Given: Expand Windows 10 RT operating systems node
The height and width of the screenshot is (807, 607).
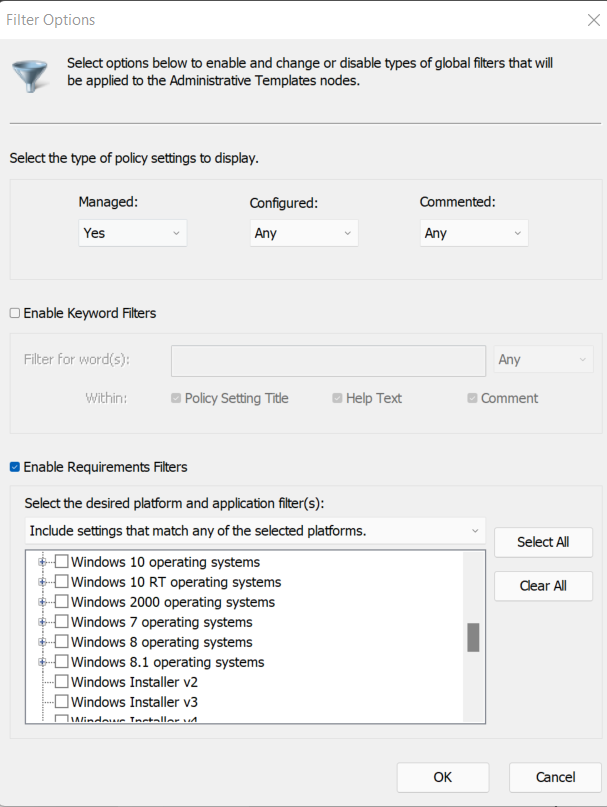Looking at the screenshot, I should click(x=43, y=582).
